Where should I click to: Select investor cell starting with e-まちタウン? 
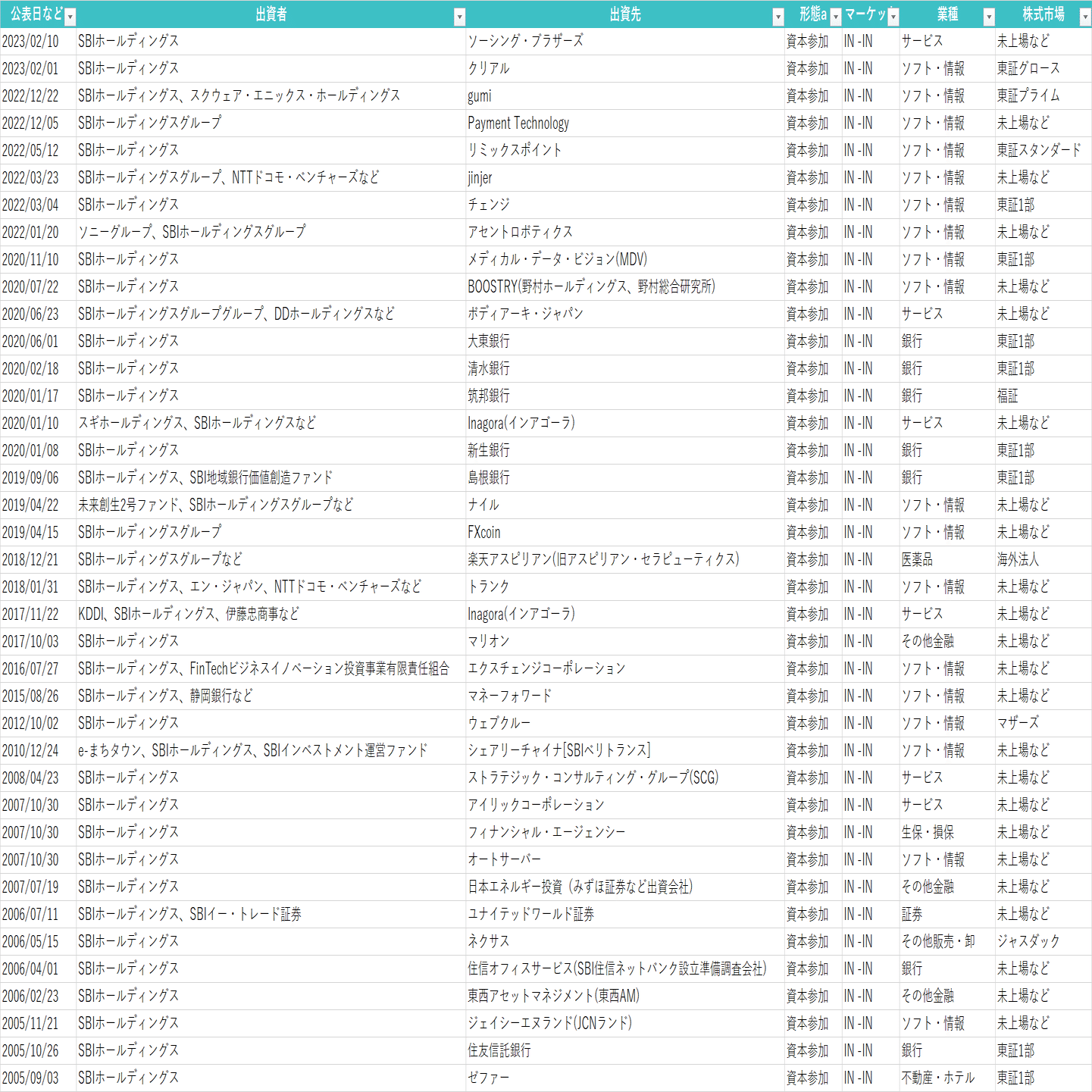click(271, 751)
